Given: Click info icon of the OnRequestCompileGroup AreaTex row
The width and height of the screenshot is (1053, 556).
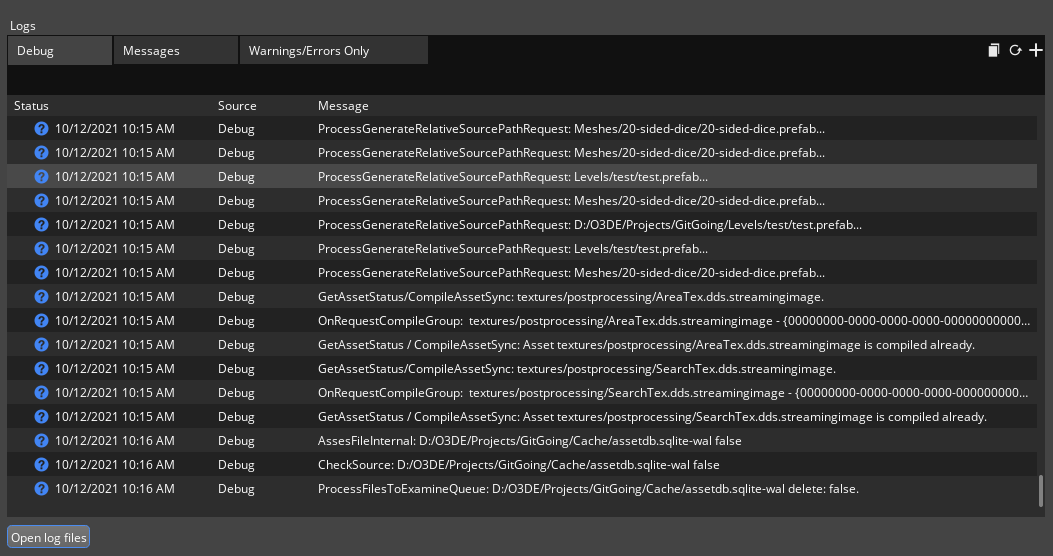Looking at the screenshot, I should click(x=41, y=321).
